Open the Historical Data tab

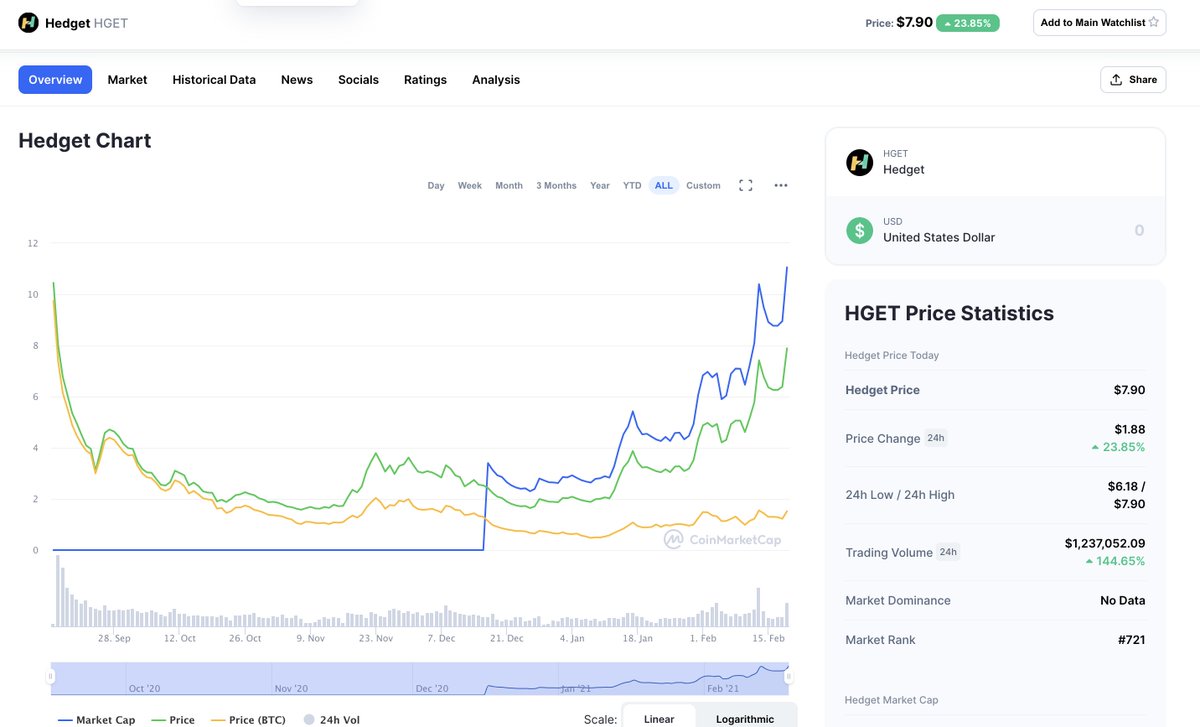[214, 80]
